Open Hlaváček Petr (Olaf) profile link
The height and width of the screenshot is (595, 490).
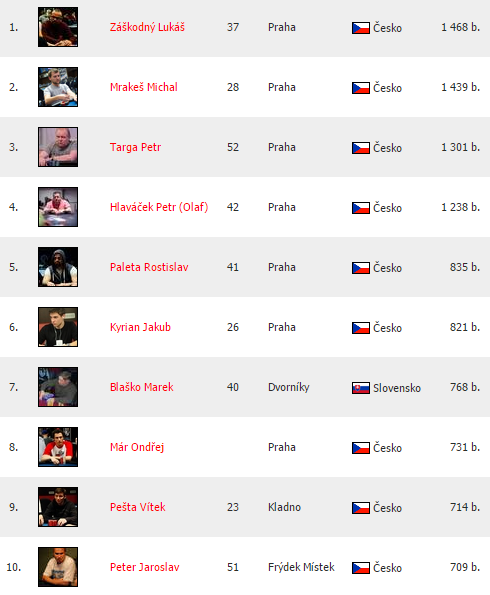pos(159,207)
